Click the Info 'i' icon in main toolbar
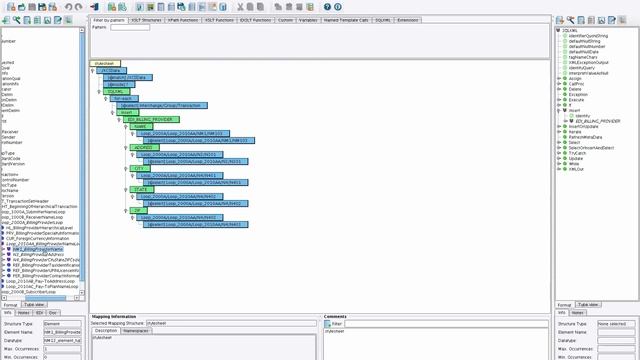This screenshot has height=360, width=640. [338, 7]
